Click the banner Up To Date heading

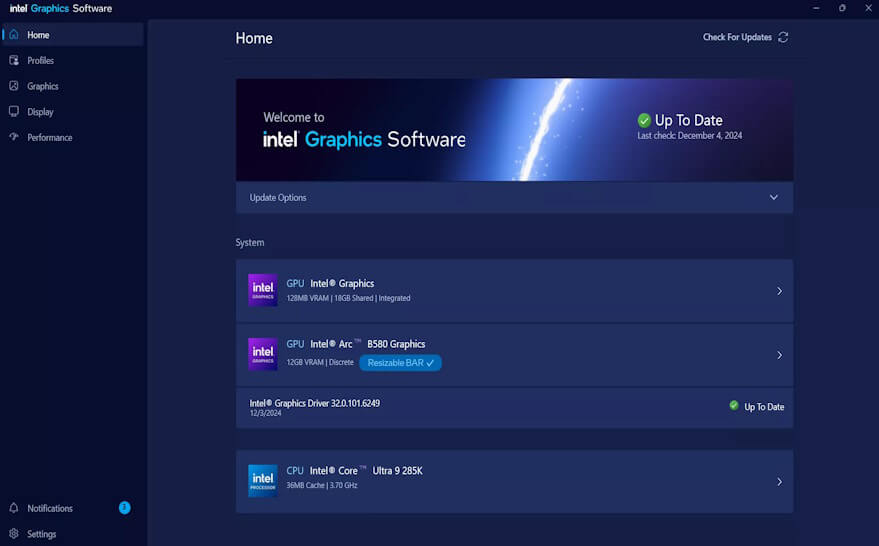tap(688, 120)
